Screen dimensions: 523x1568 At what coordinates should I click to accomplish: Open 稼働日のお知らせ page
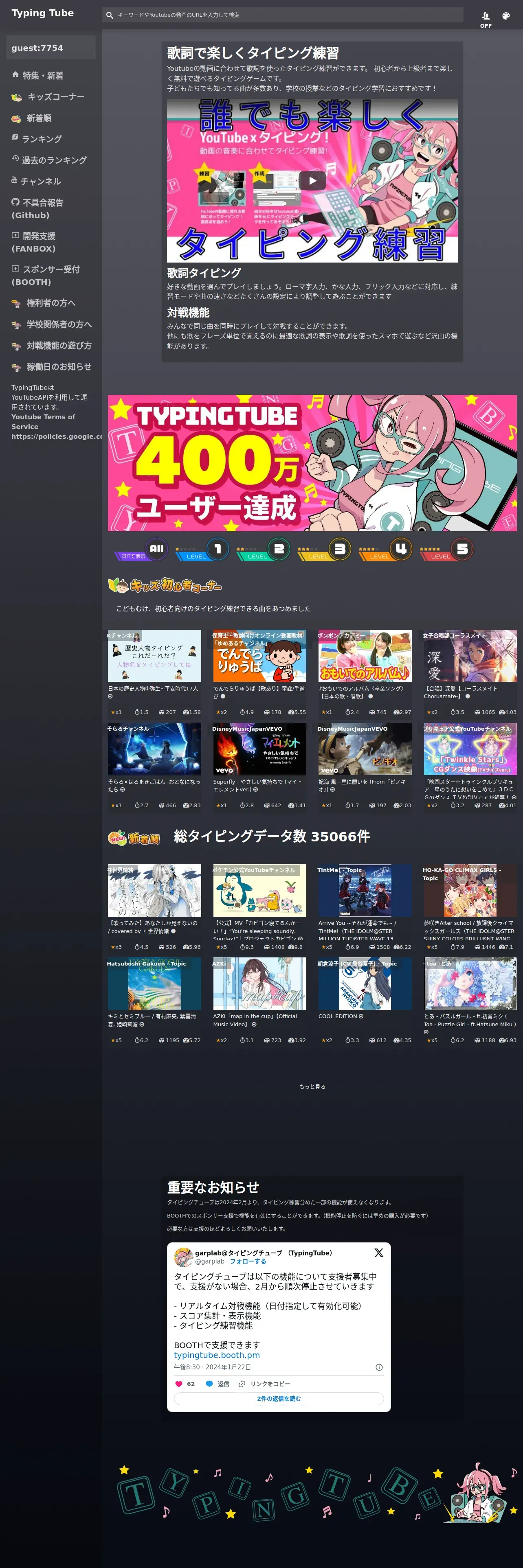[59, 366]
